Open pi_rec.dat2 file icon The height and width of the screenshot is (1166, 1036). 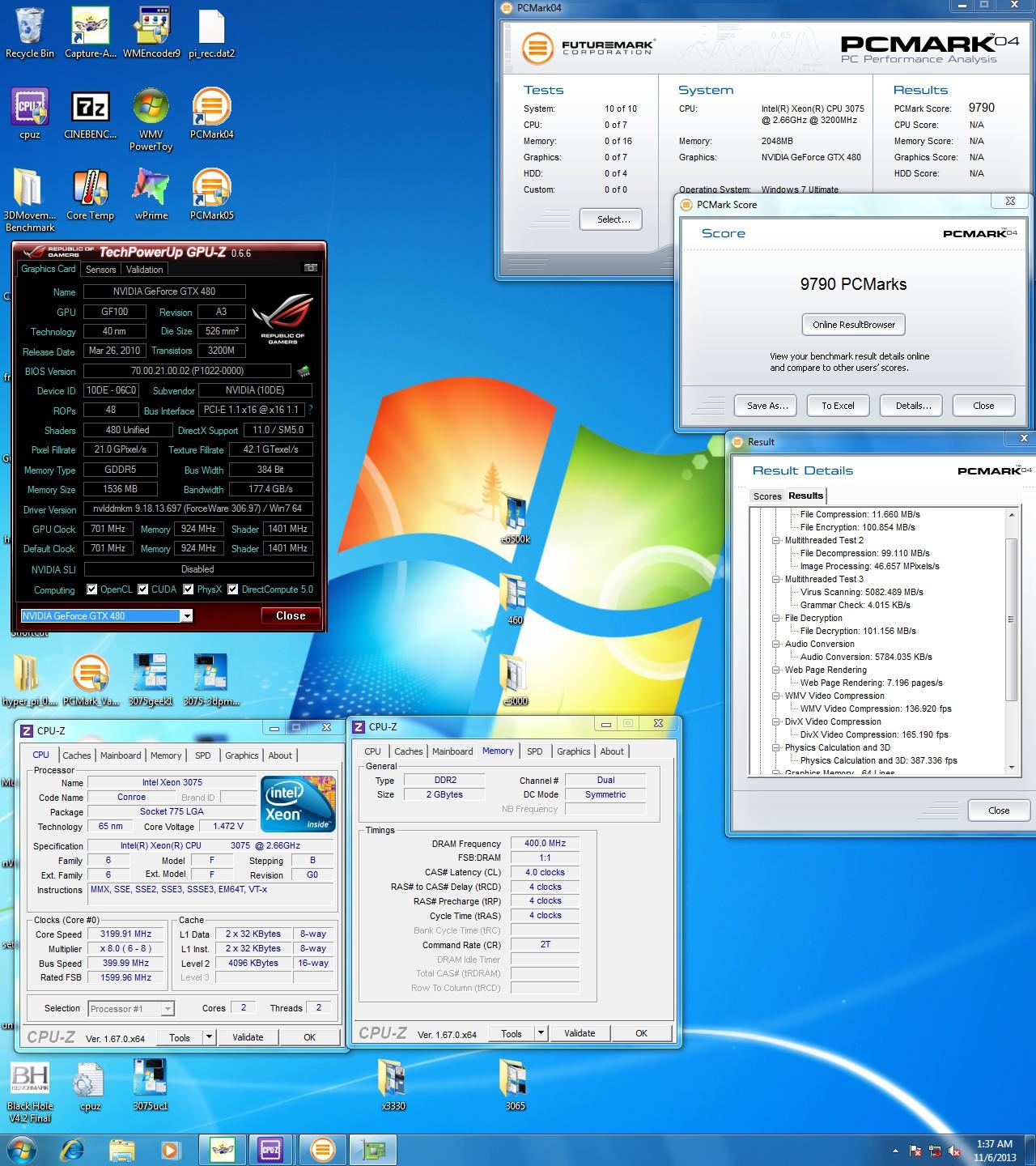211,32
